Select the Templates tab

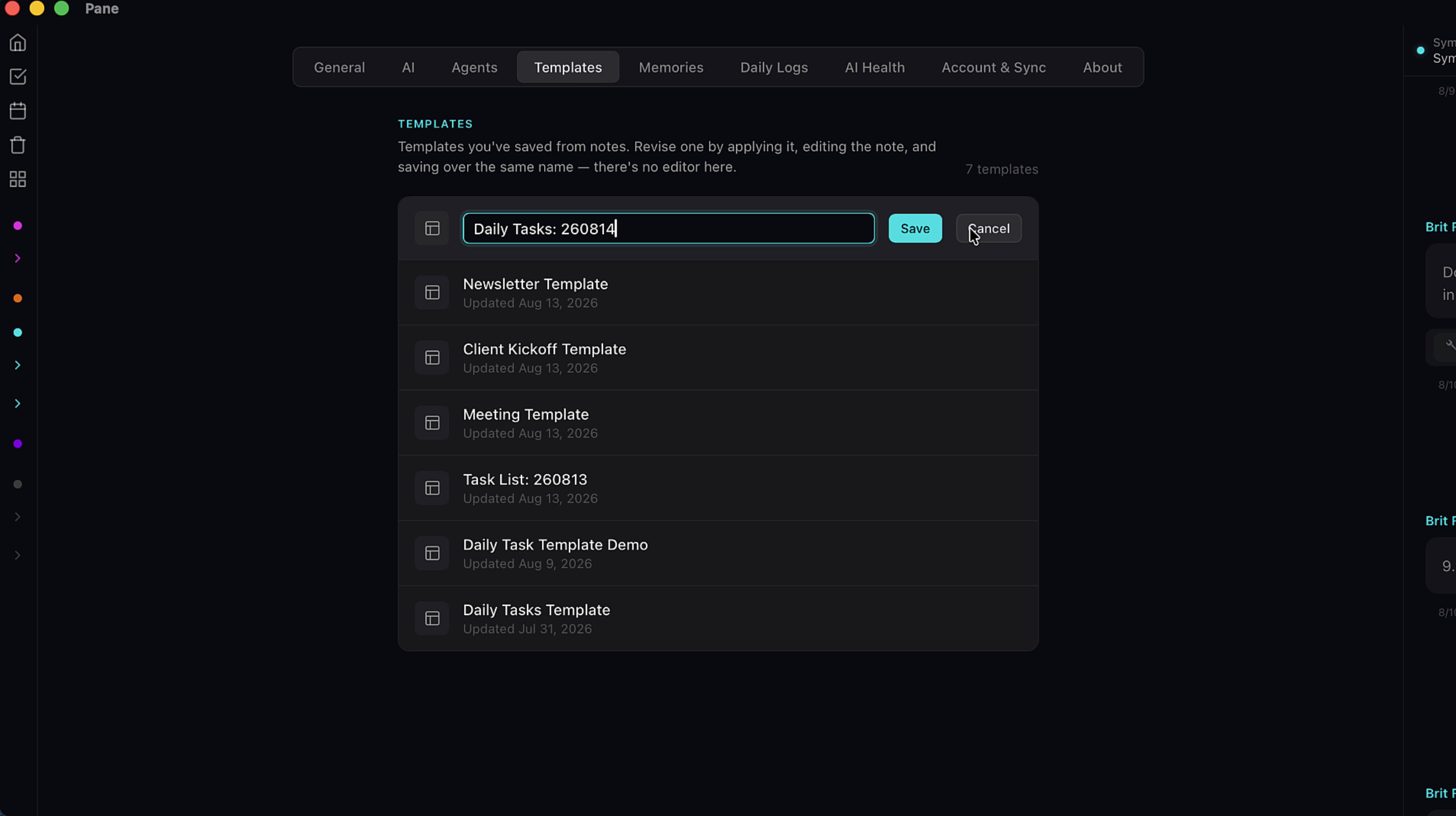coord(568,67)
